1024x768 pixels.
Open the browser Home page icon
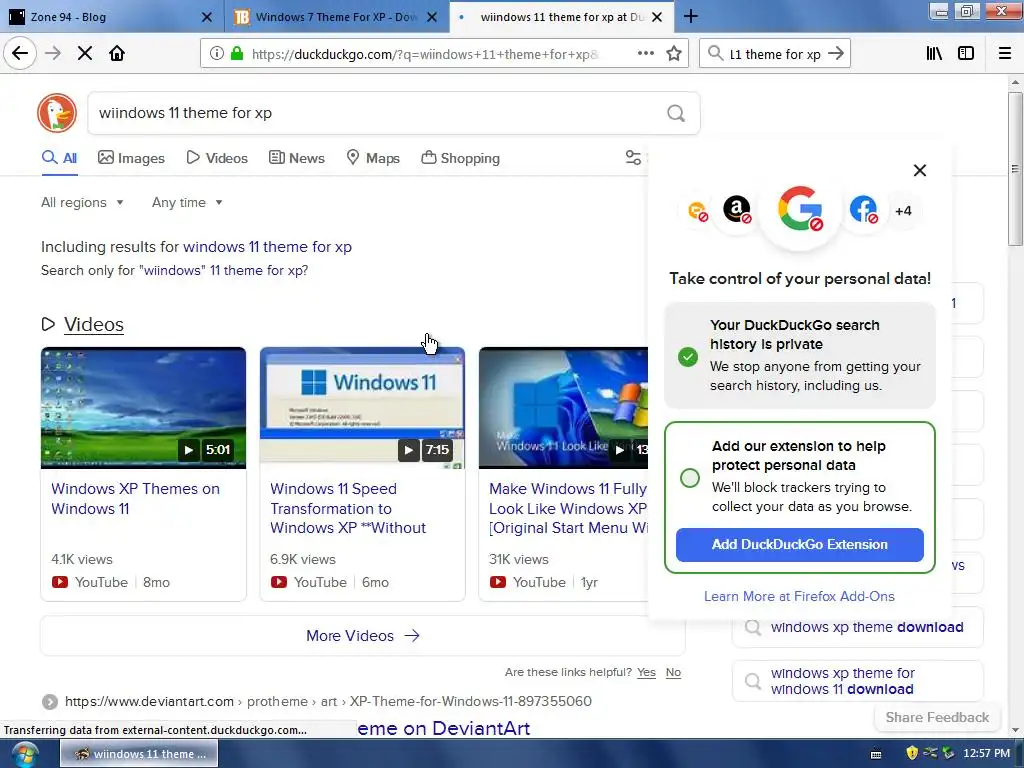pyautogui.click(x=117, y=53)
